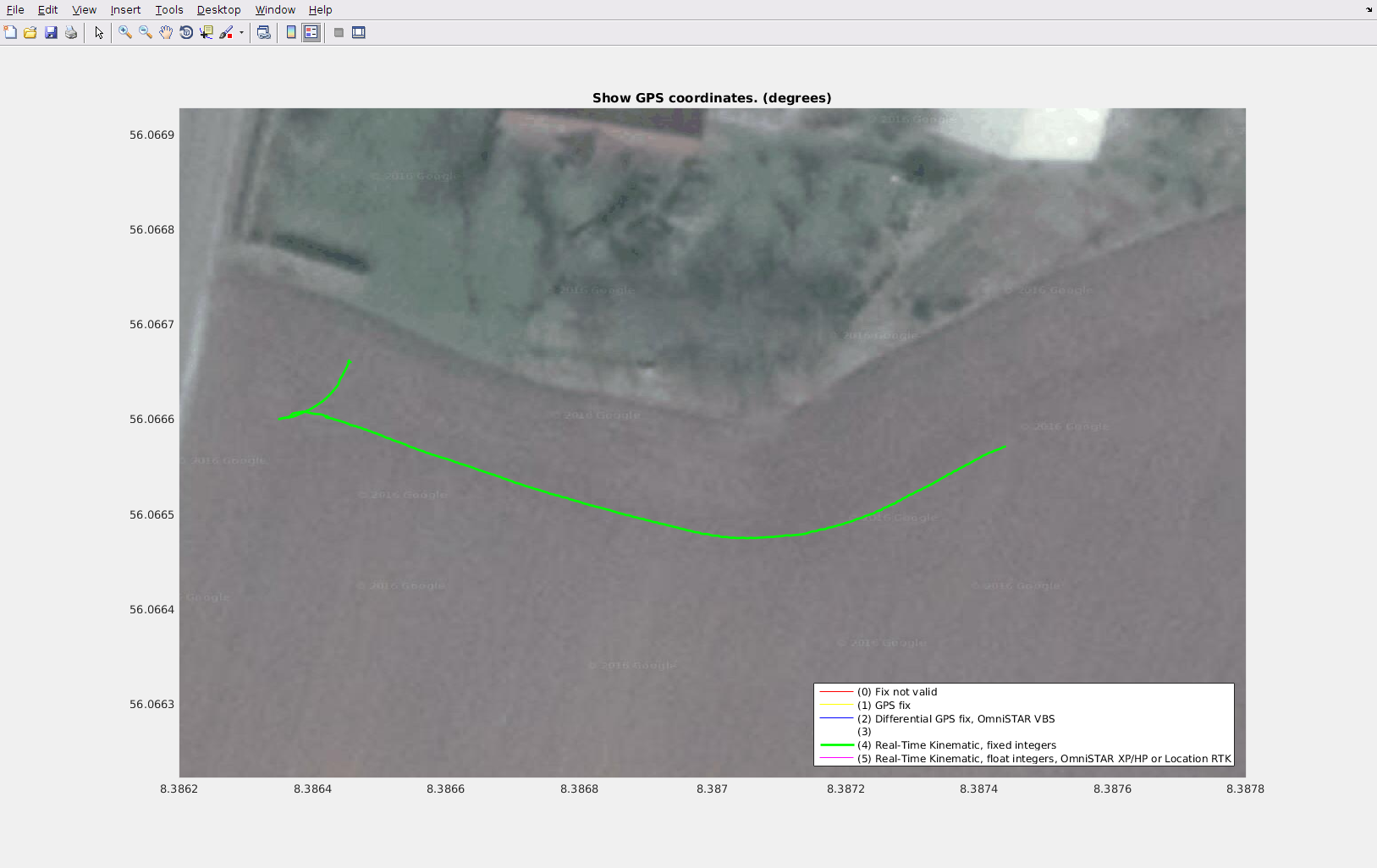The width and height of the screenshot is (1377, 868).
Task: Activate the Pan hand tool
Action: click(166, 32)
